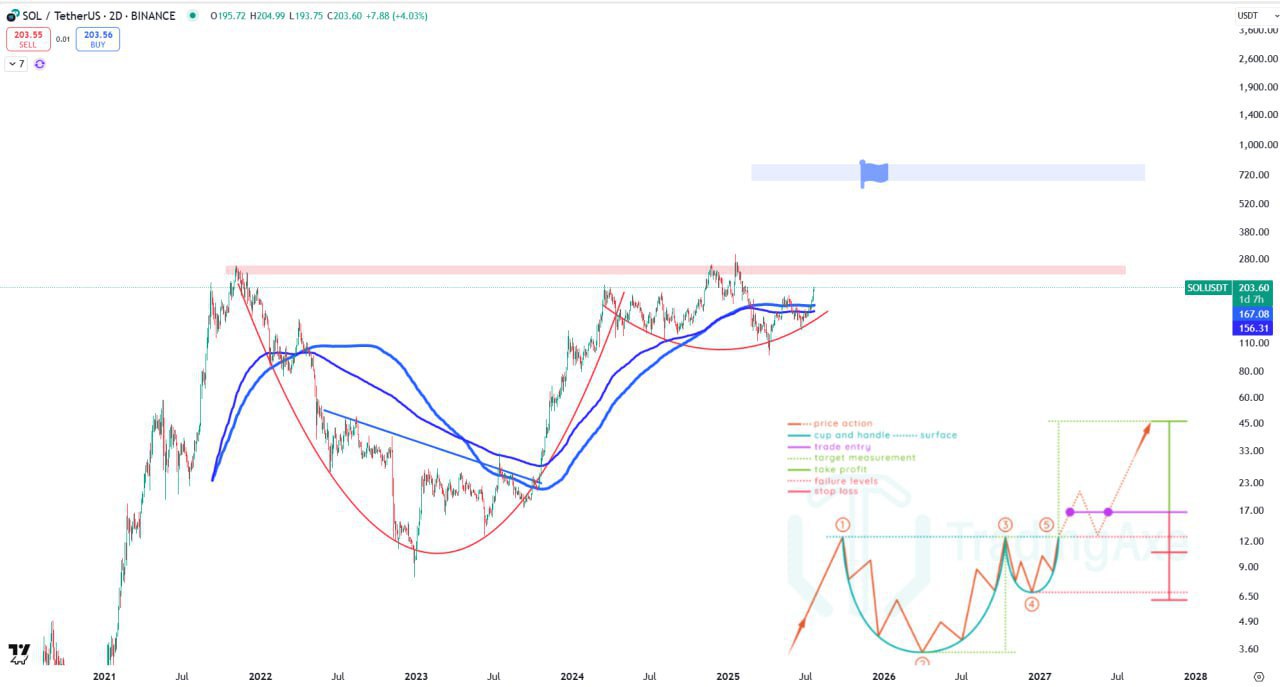Click the purple replay indicator icon
This screenshot has width=1280, height=687.
tap(40, 64)
